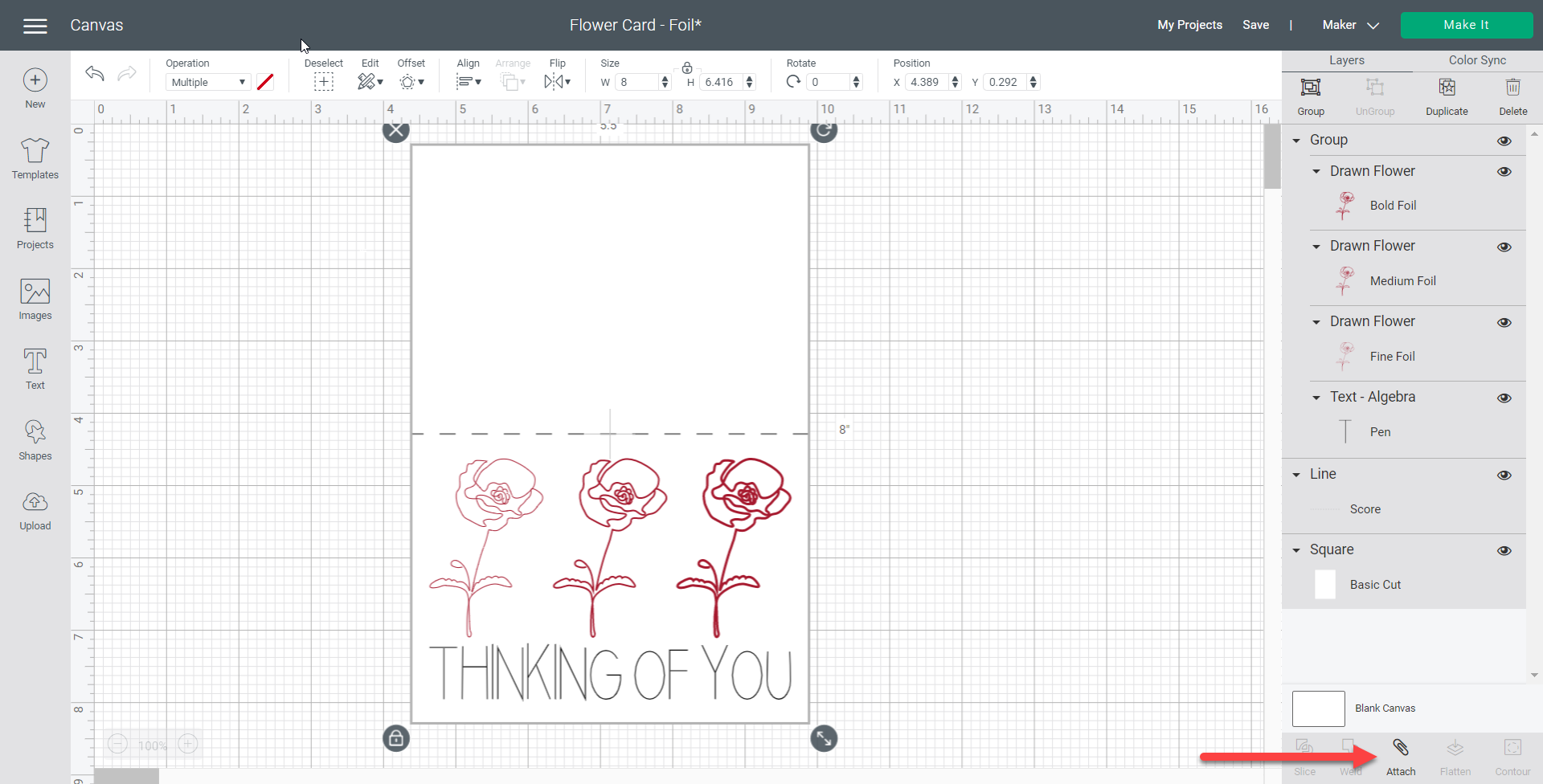Viewport: 1543px width, 784px height.
Task: Hide the Text - Algebra layer
Action: coord(1504,398)
